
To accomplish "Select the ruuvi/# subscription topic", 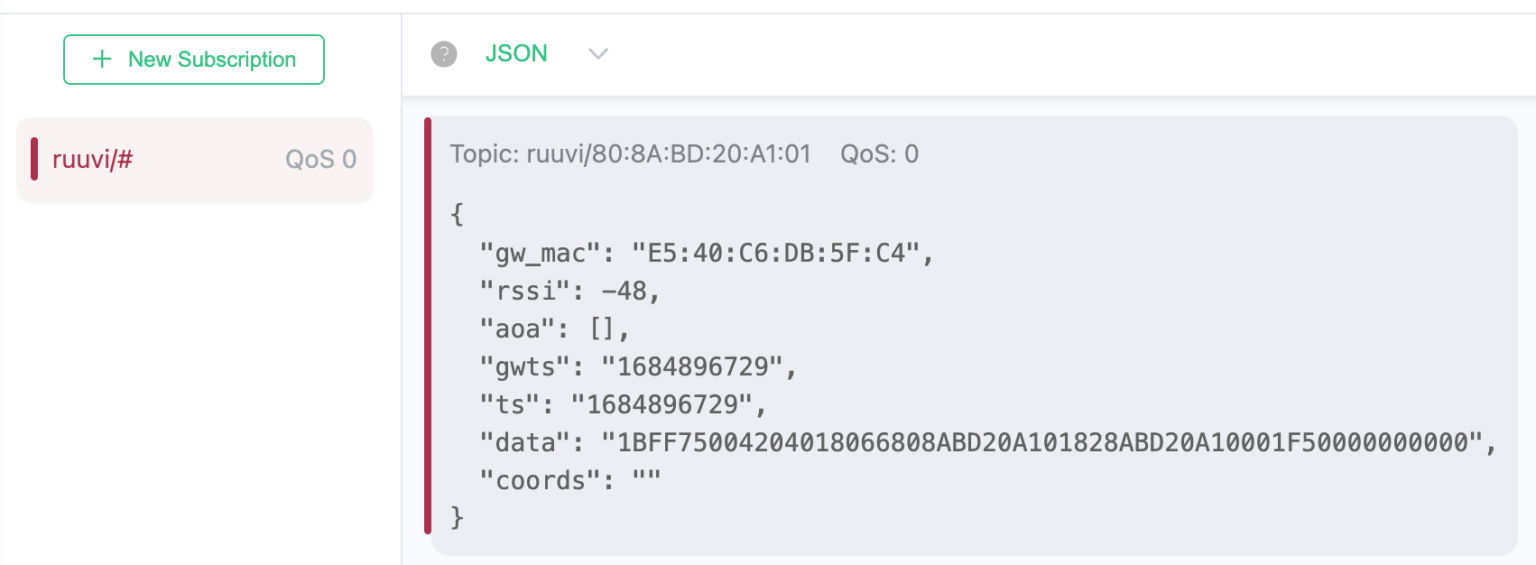I will (x=194, y=160).
